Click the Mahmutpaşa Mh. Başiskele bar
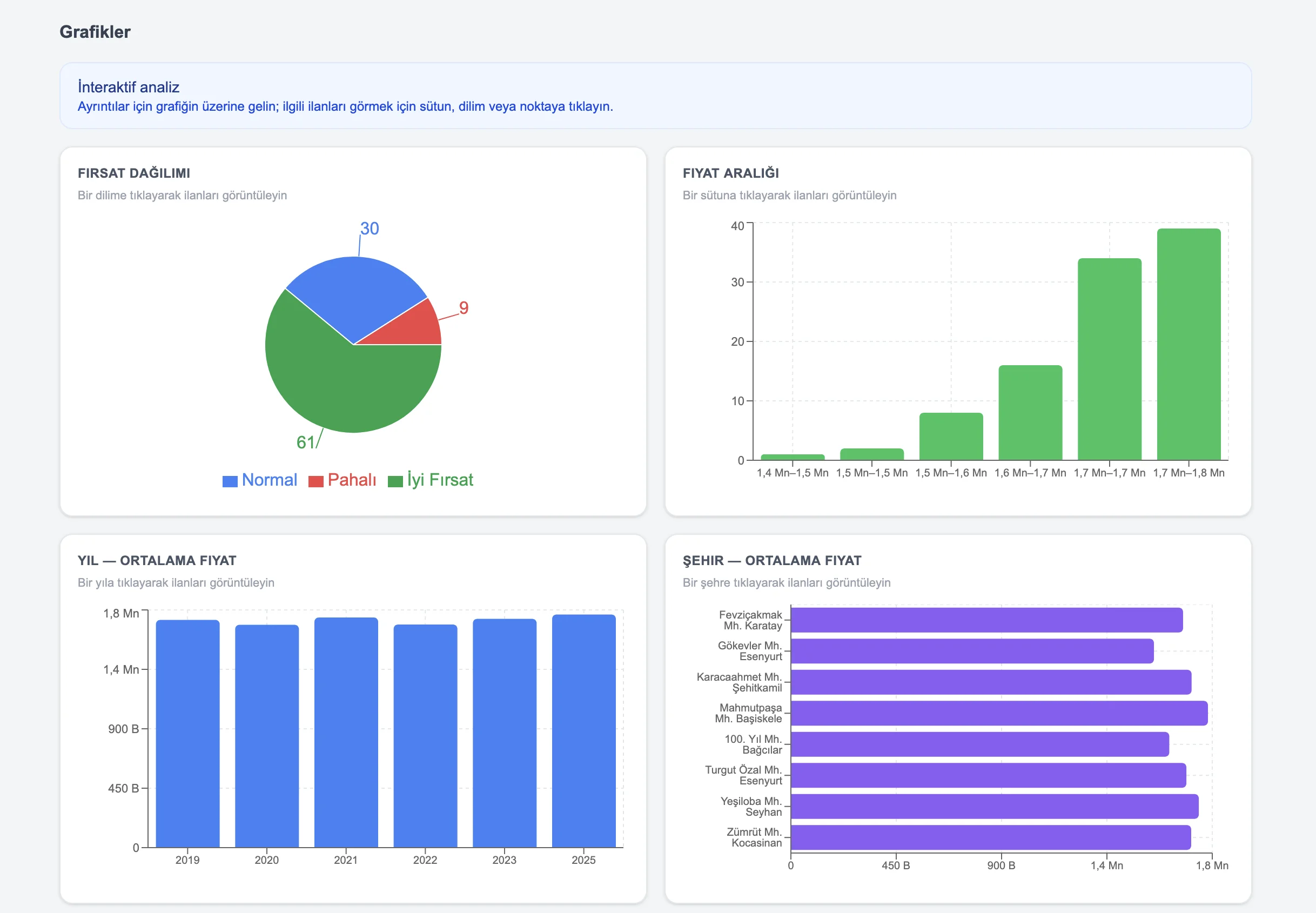Image resolution: width=1316 pixels, height=913 pixels. click(999, 713)
